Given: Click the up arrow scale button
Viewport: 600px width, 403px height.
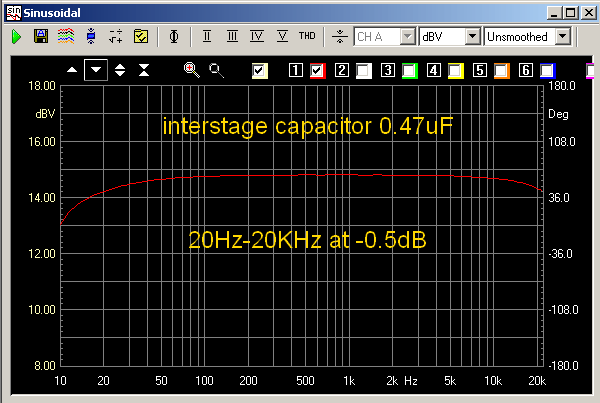Looking at the screenshot, I should (71, 70).
